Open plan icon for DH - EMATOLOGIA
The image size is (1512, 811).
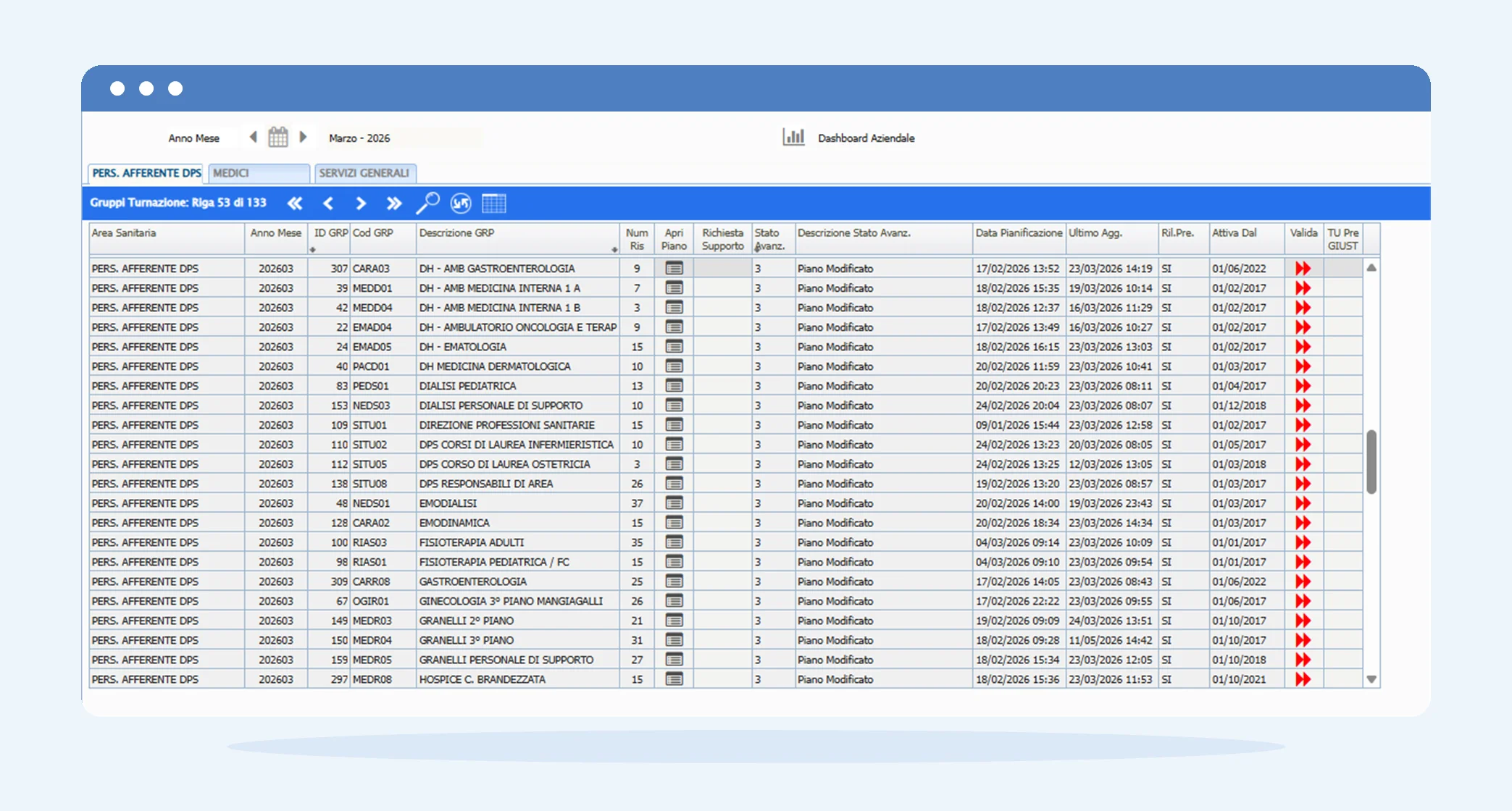(x=674, y=347)
